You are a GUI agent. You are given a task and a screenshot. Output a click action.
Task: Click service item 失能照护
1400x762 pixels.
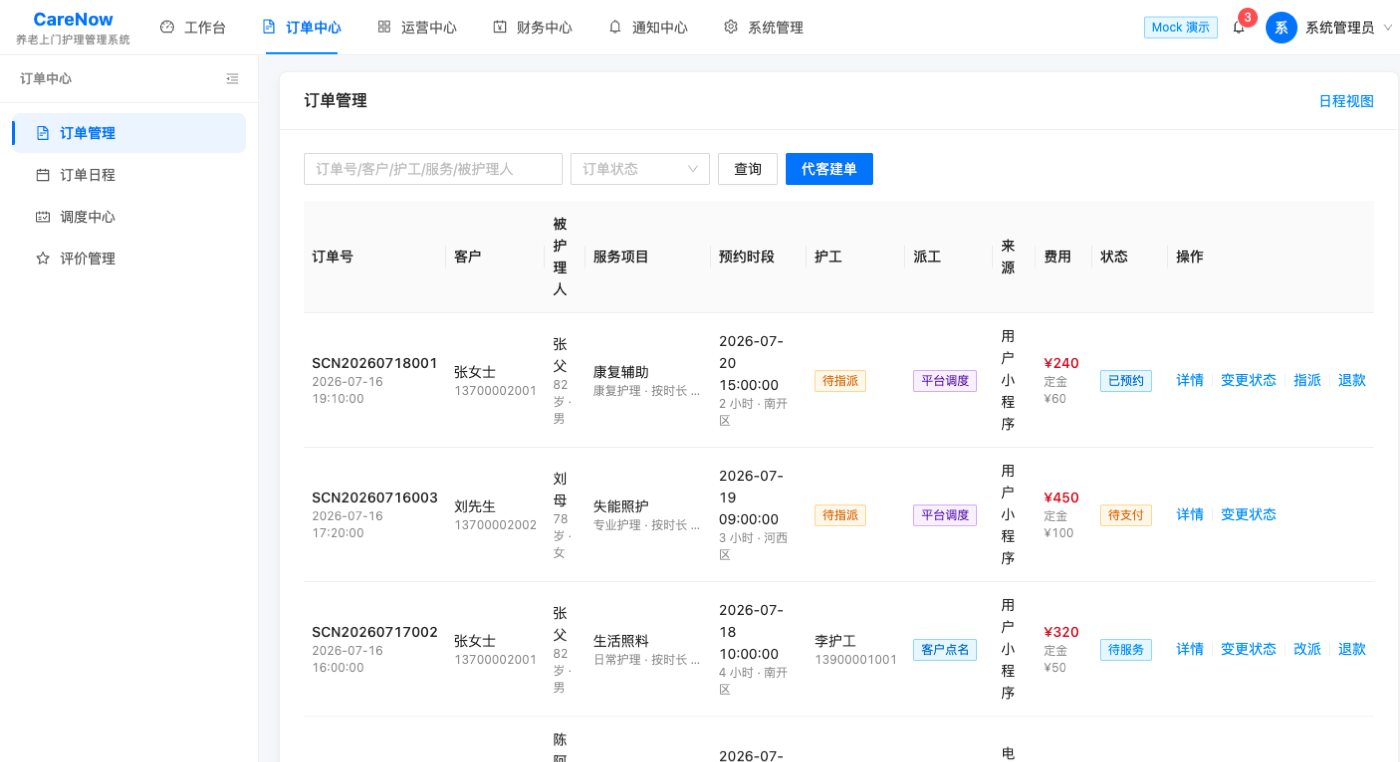click(x=621, y=506)
